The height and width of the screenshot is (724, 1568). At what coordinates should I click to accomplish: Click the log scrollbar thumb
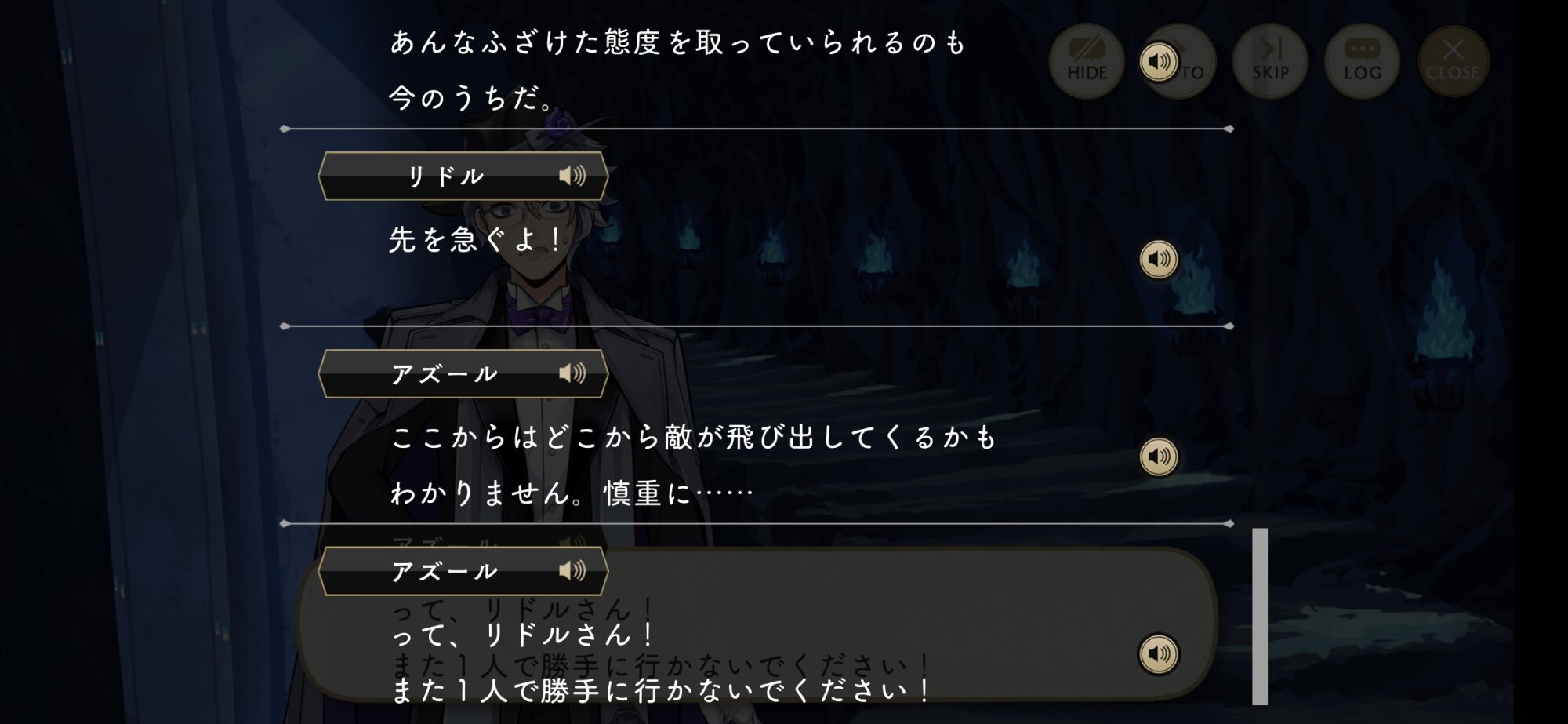click(1260, 617)
